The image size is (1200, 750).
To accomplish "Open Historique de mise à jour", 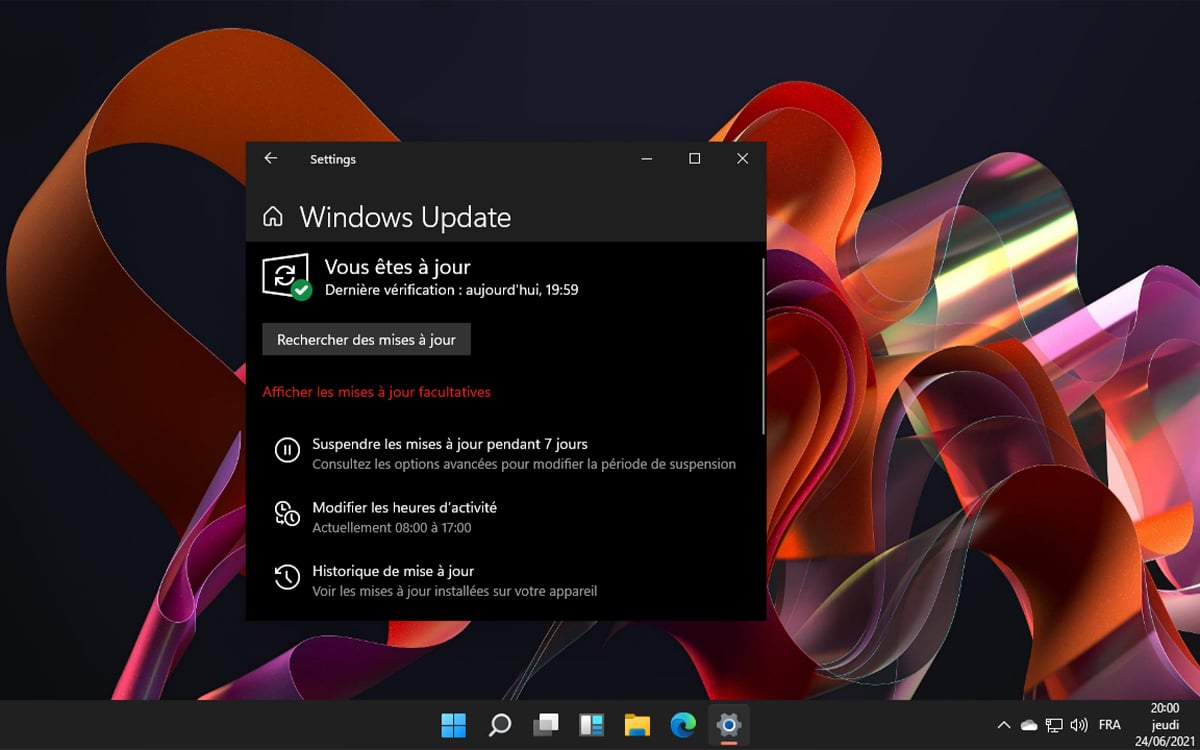I will pyautogui.click(x=393, y=571).
